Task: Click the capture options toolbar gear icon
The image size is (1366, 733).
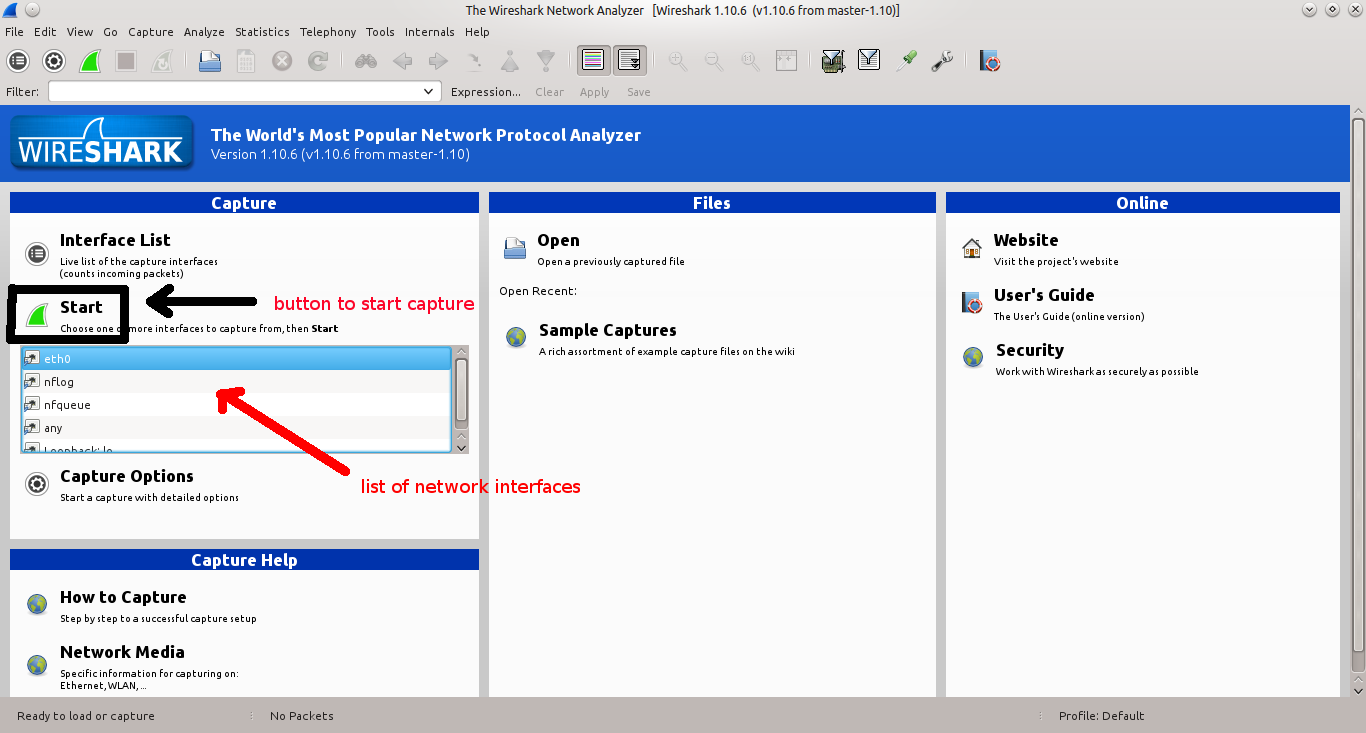Action: click(54, 61)
